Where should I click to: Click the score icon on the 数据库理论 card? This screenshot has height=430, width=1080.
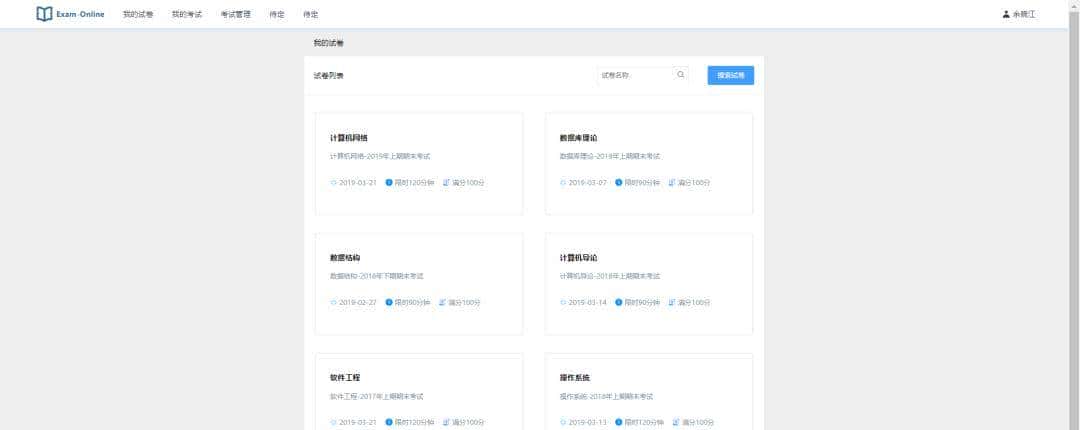point(672,183)
